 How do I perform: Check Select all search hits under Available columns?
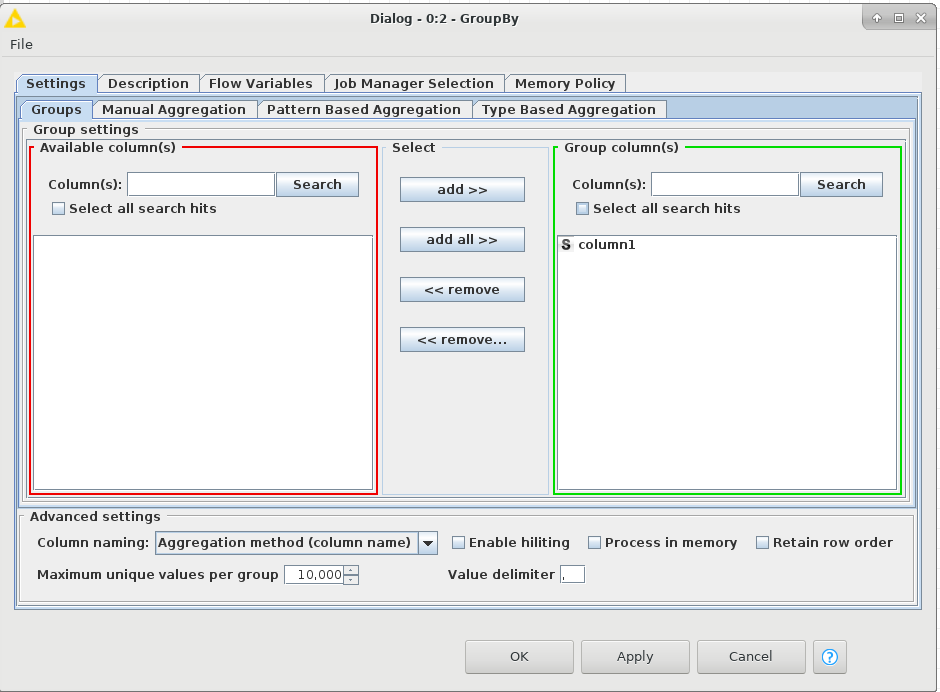coord(58,208)
